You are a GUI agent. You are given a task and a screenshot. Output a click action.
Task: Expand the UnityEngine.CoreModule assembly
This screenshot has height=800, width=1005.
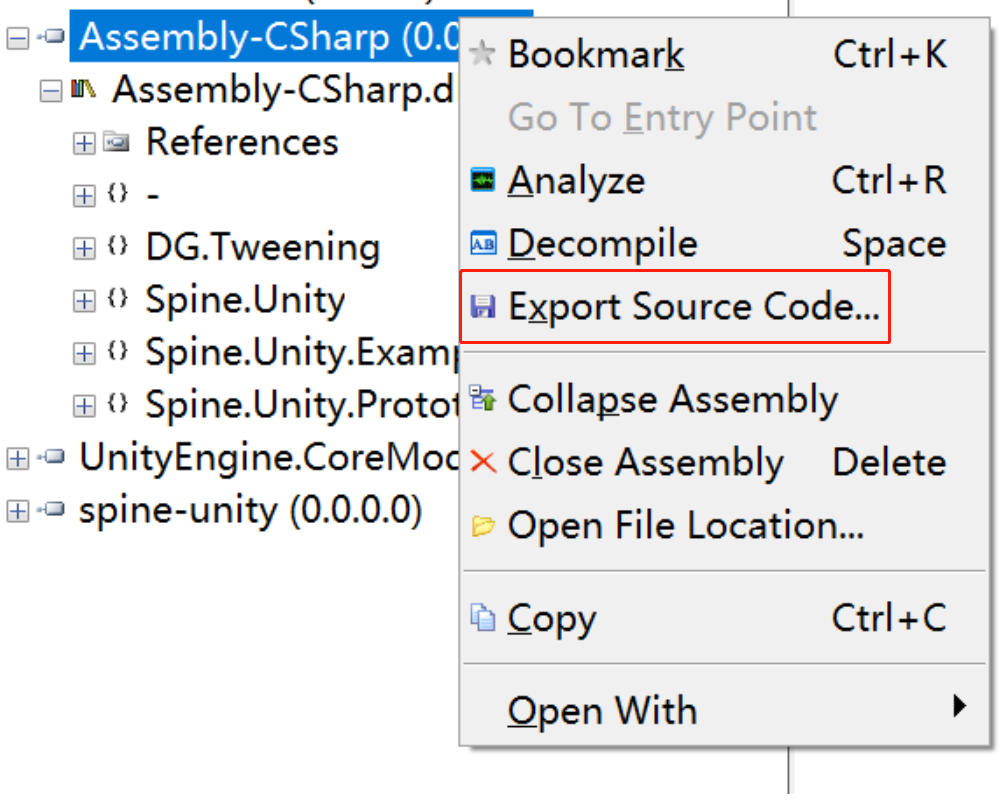click(17, 458)
